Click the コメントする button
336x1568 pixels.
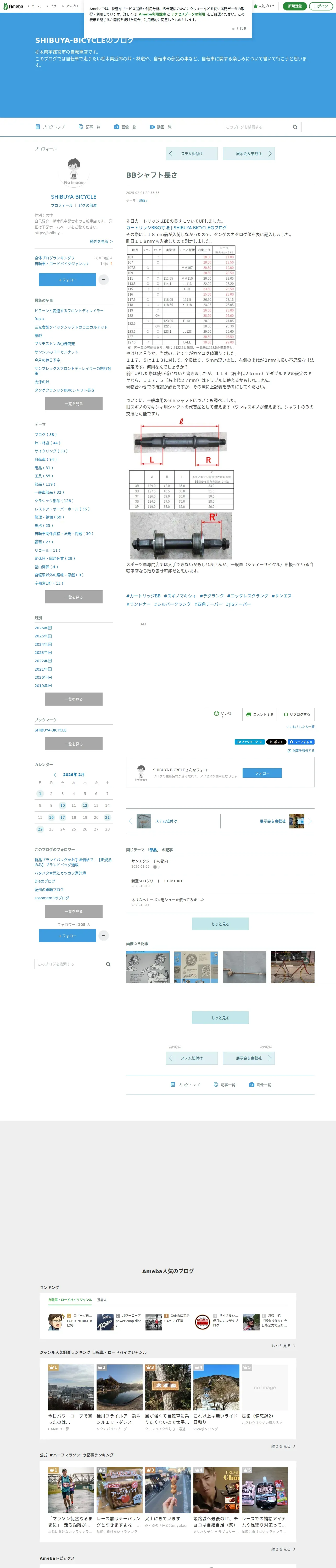click(x=260, y=714)
